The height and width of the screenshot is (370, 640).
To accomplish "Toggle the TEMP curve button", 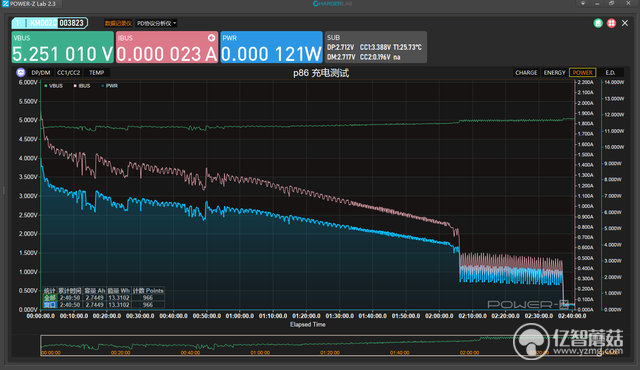I will (x=97, y=73).
